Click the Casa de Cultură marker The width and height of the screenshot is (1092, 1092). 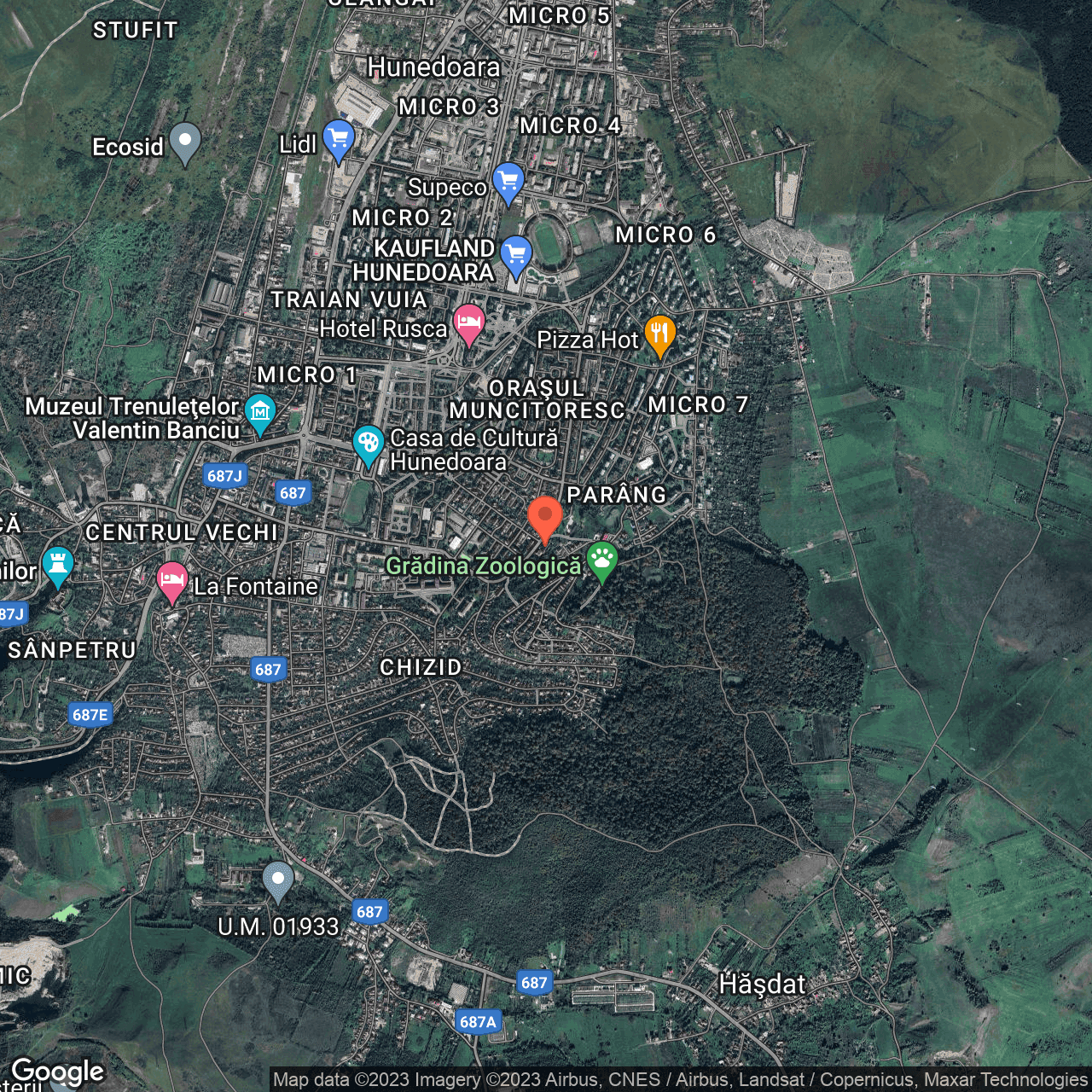(369, 444)
